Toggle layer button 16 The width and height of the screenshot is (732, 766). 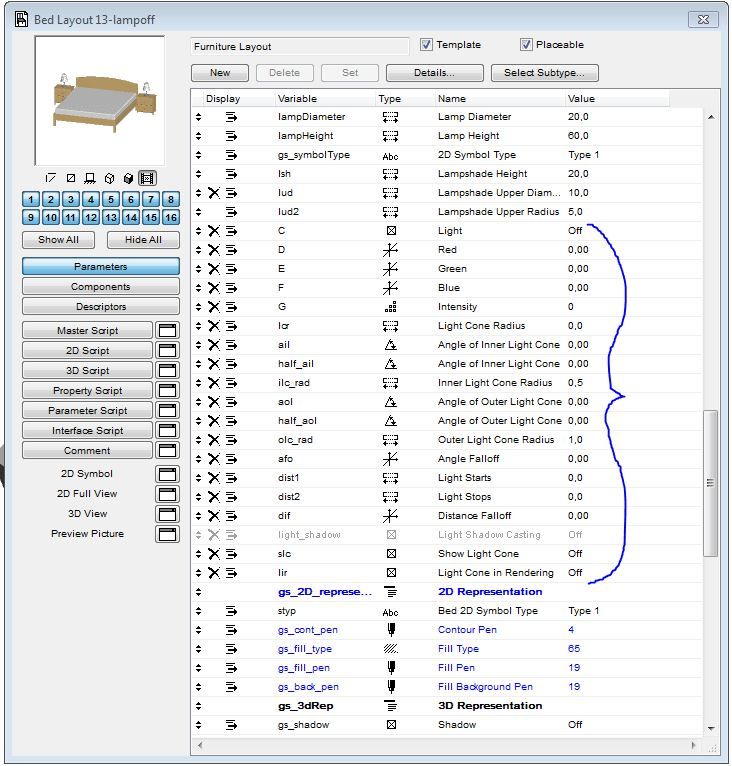click(x=171, y=217)
